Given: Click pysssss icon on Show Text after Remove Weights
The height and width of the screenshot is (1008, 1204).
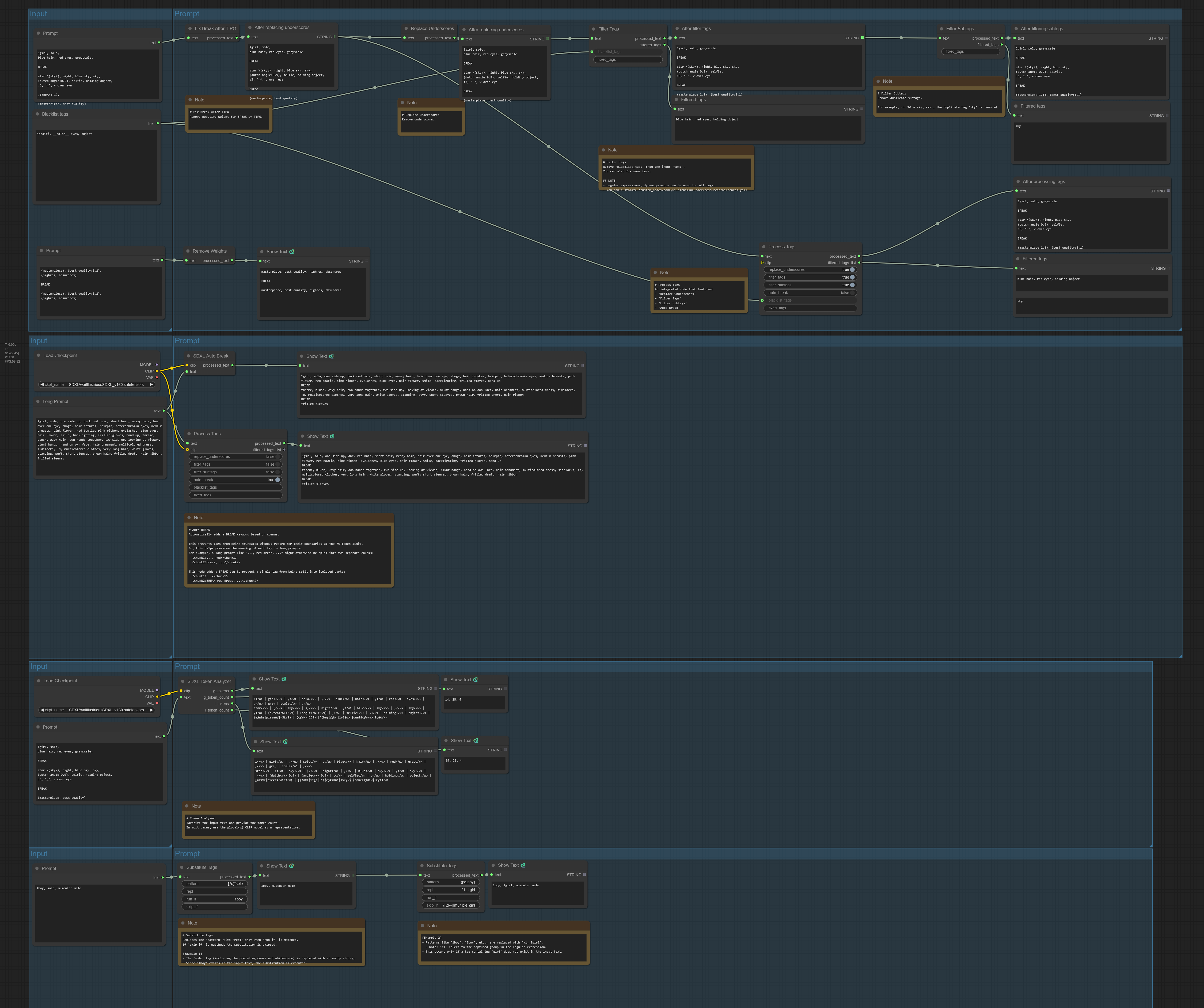Looking at the screenshot, I should [292, 252].
